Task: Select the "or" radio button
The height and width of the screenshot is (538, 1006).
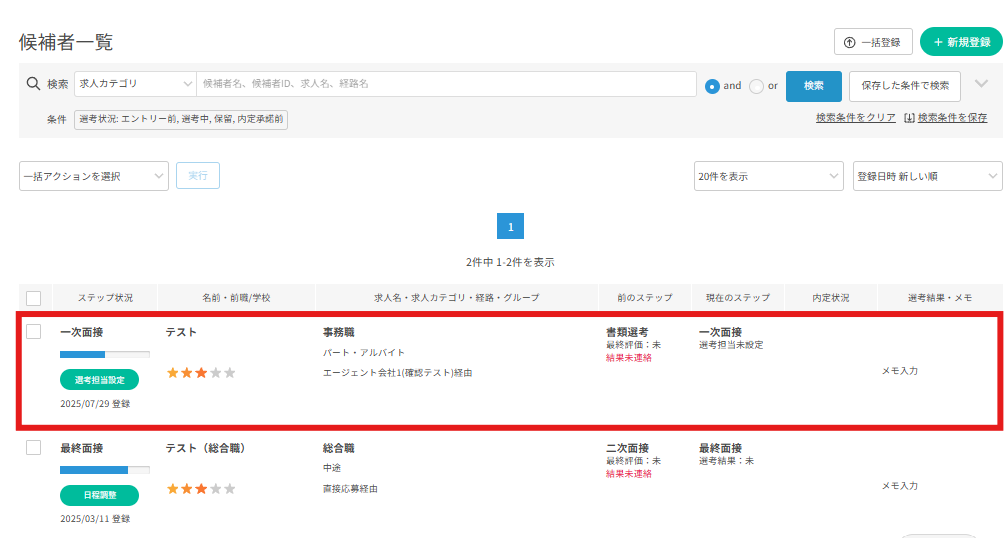Action: (x=756, y=86)
